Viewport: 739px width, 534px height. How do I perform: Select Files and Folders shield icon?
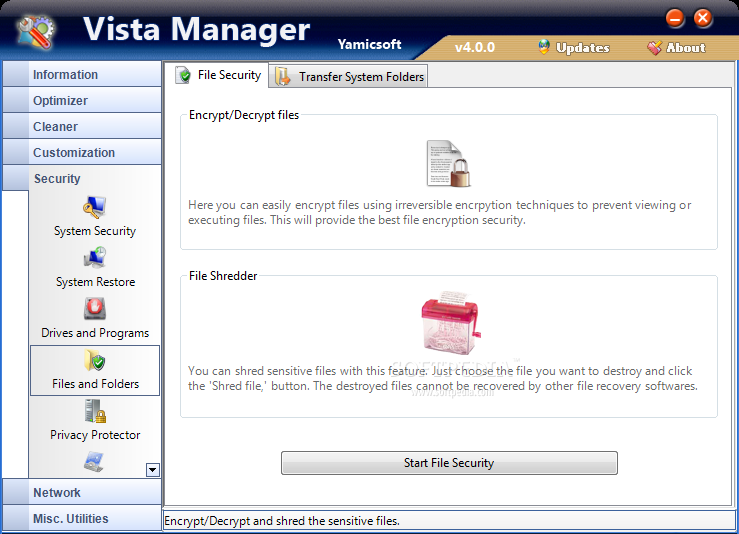point(95,360)
